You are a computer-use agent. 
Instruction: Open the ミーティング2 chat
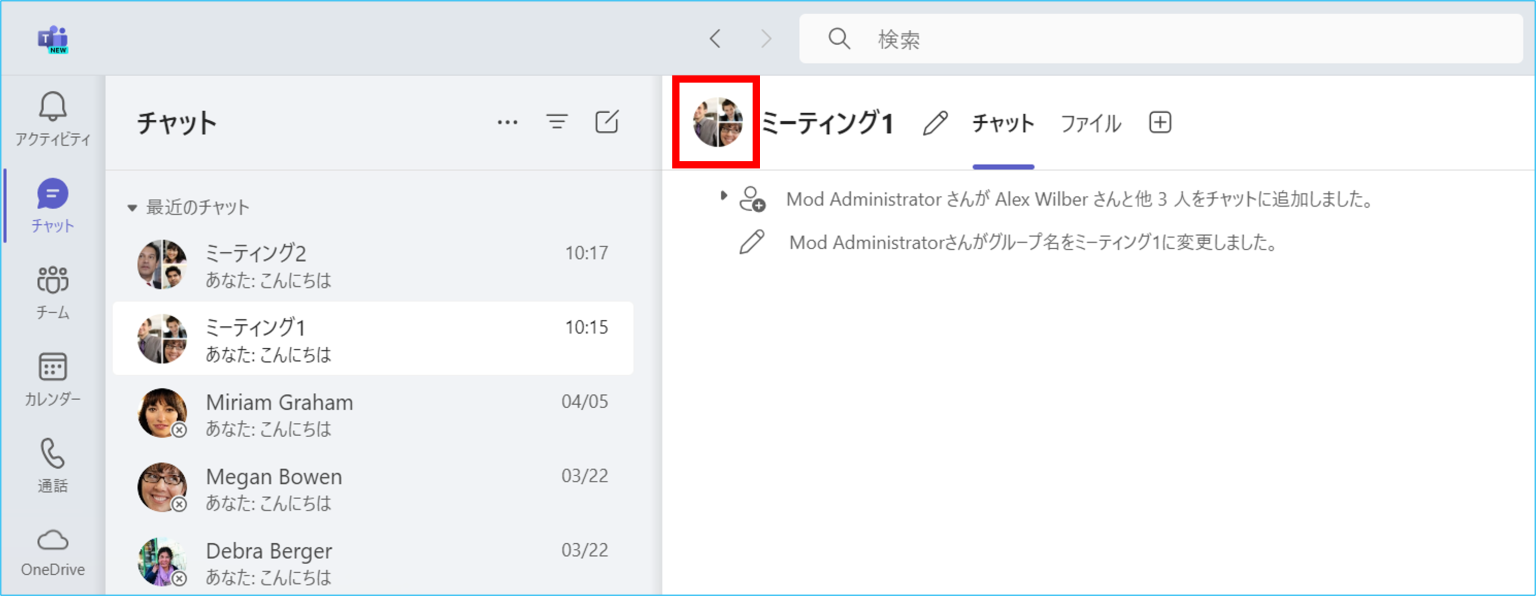(x=372, y=265)
